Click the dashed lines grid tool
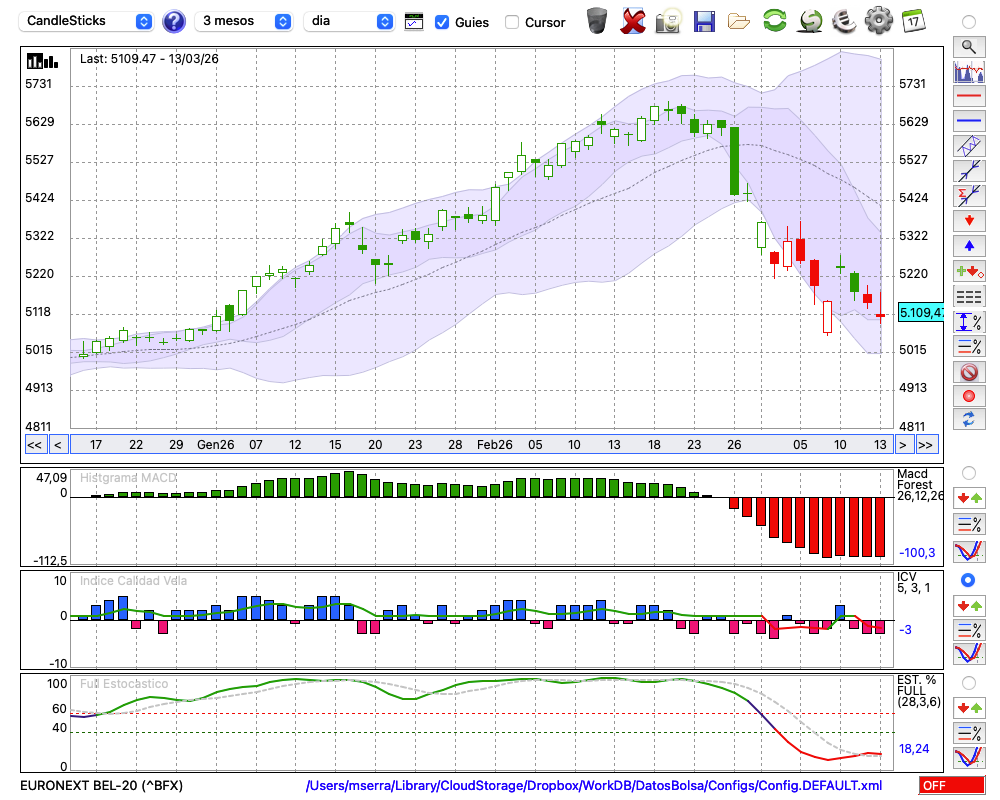Viewport: 1000px width, 800px height. coord(969,297)
